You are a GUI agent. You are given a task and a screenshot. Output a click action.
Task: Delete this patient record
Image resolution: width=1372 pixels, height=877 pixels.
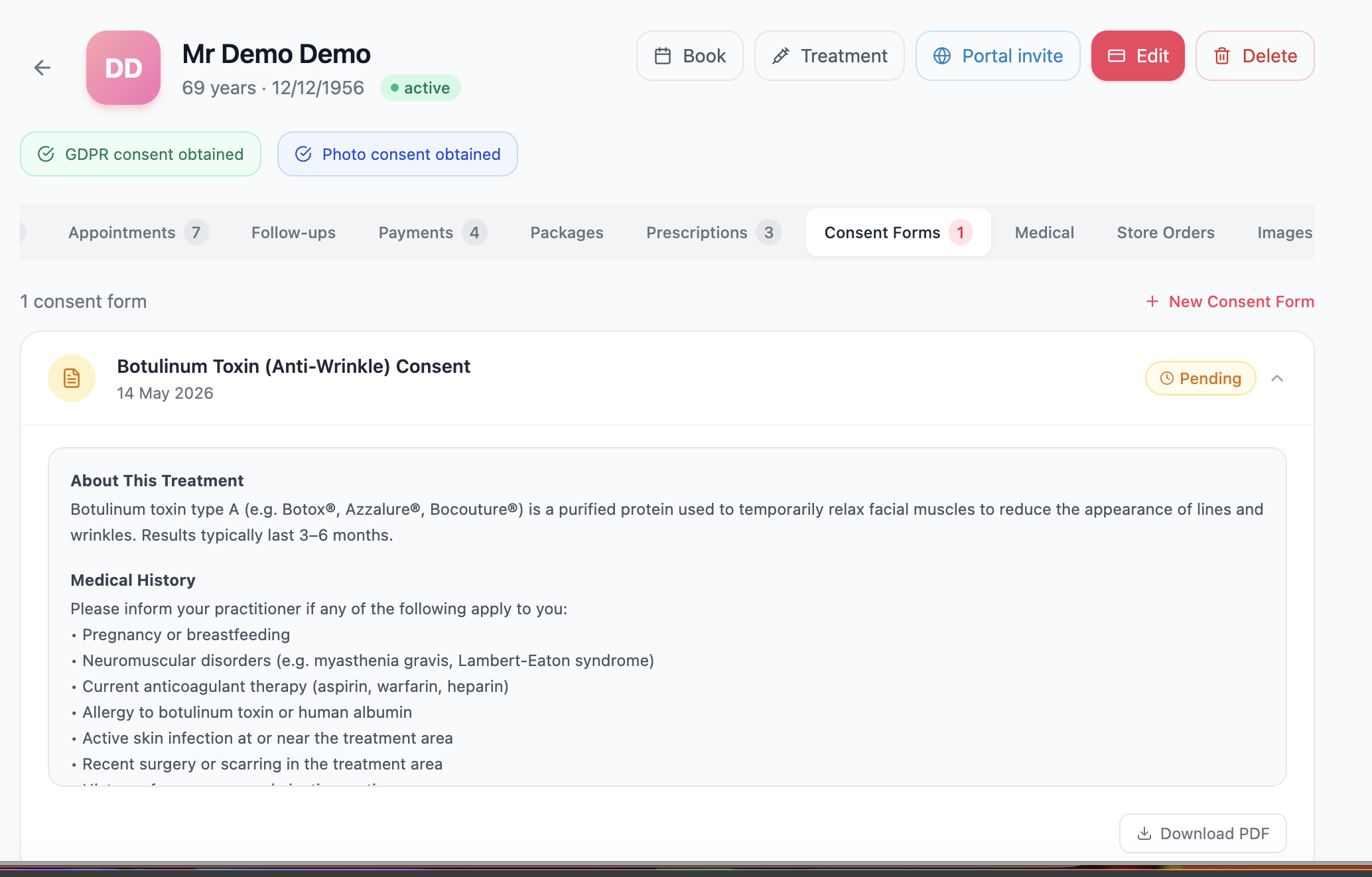coord(1255,56)
